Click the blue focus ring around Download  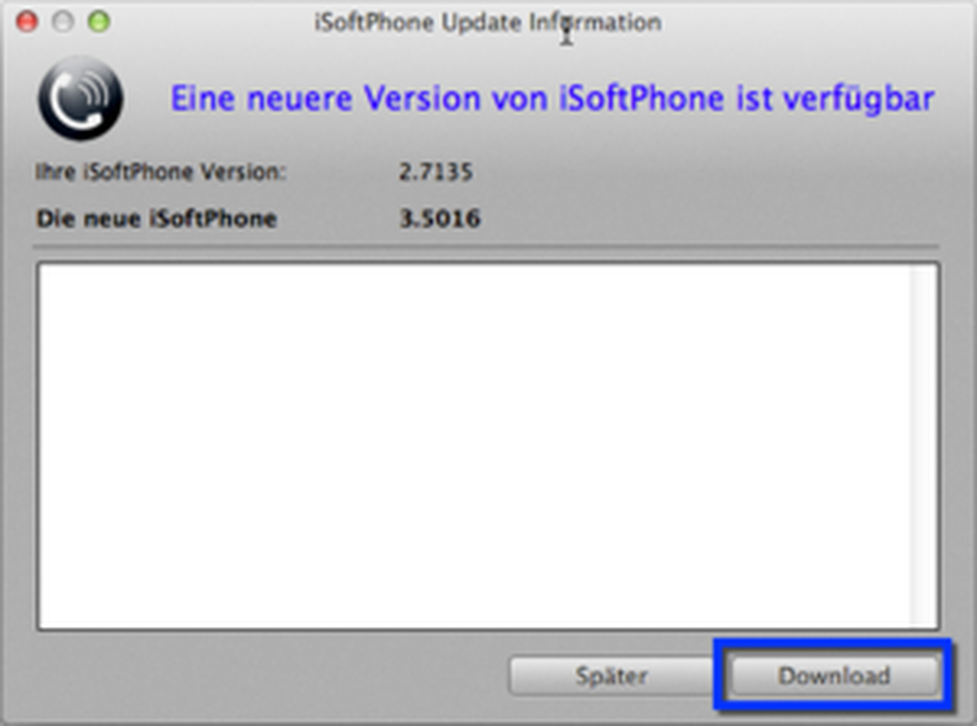click(x=834, y=643)
